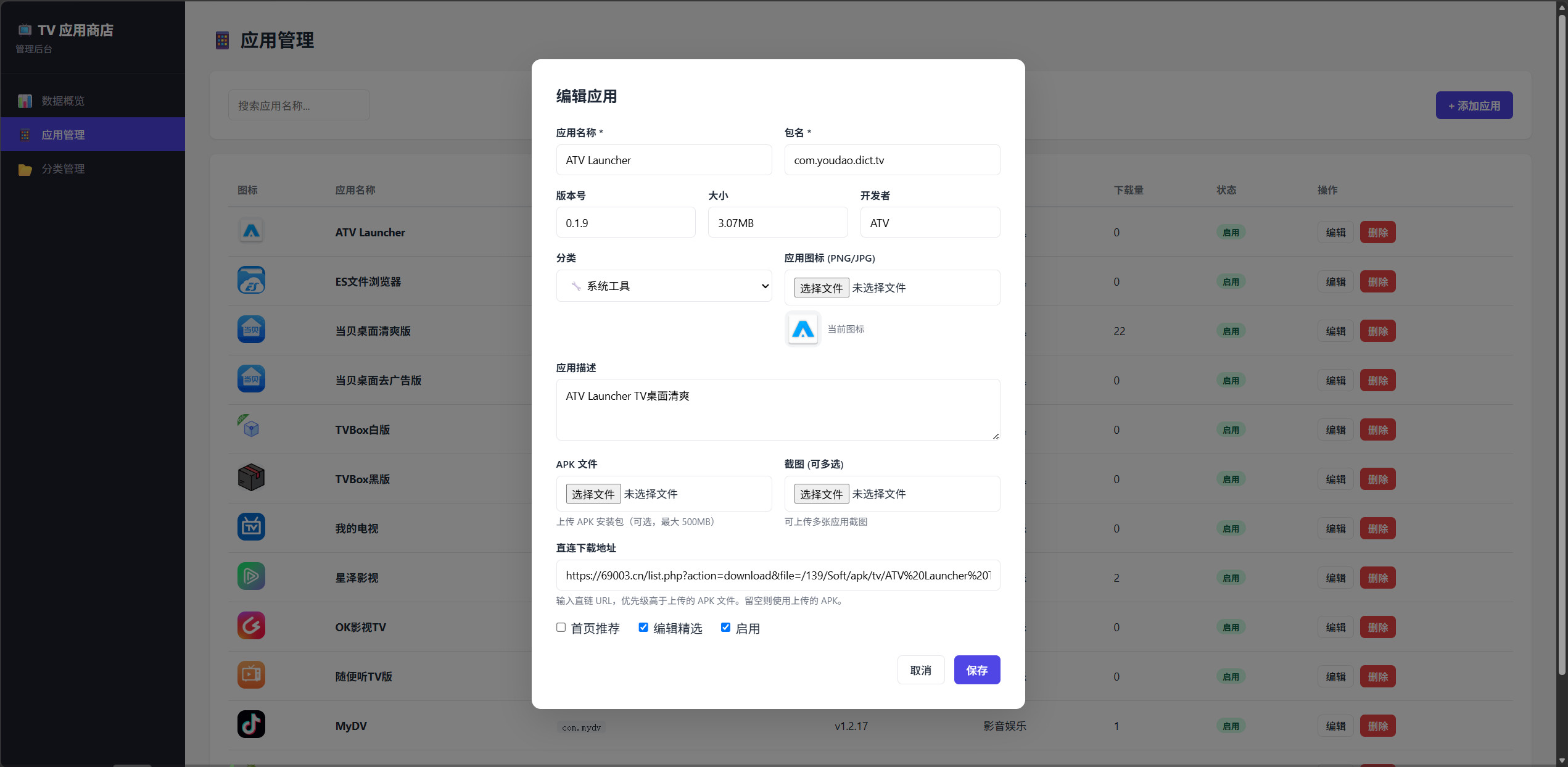Select 应用管理 in the sidebar menu
This screenshot has width=1568, height=767.
coord(93,135)
